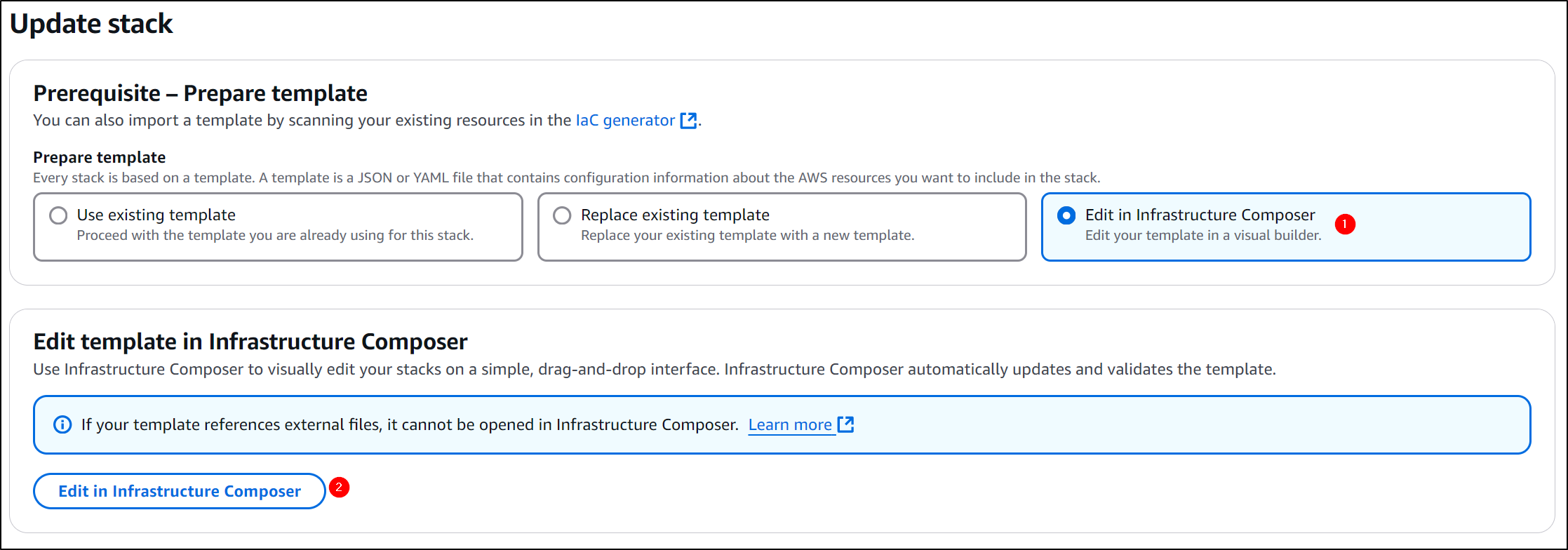This screenshot has height=550, width=1568.
Task: Click text 'Replace your existing template with a new template'
Action: 747,236
